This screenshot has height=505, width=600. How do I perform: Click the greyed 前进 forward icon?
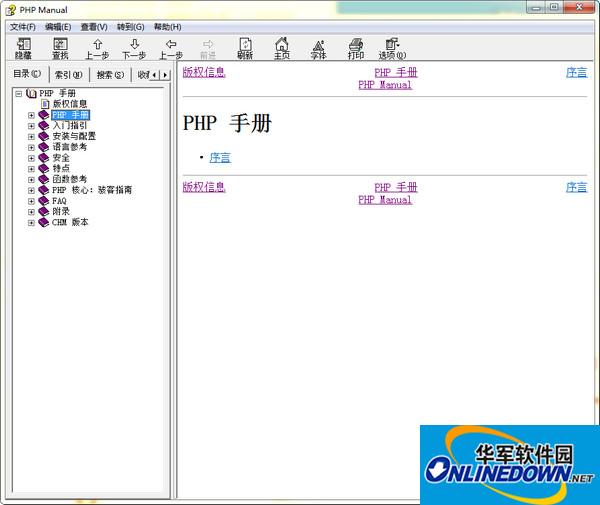pyautogui.click(x=208, y=49)
